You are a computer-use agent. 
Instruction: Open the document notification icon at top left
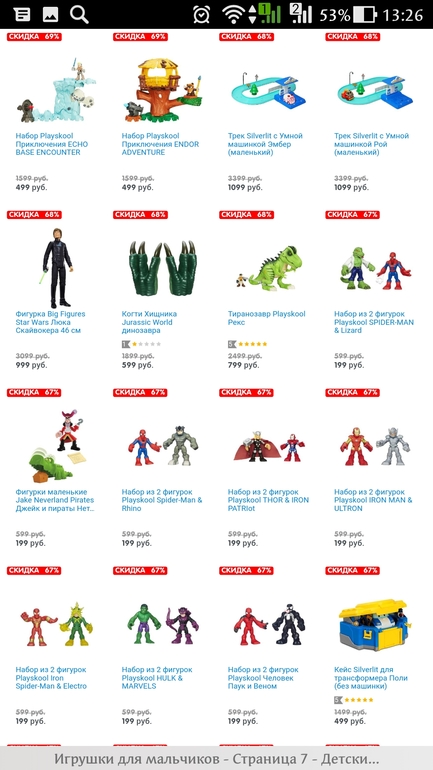coord(22,14)
